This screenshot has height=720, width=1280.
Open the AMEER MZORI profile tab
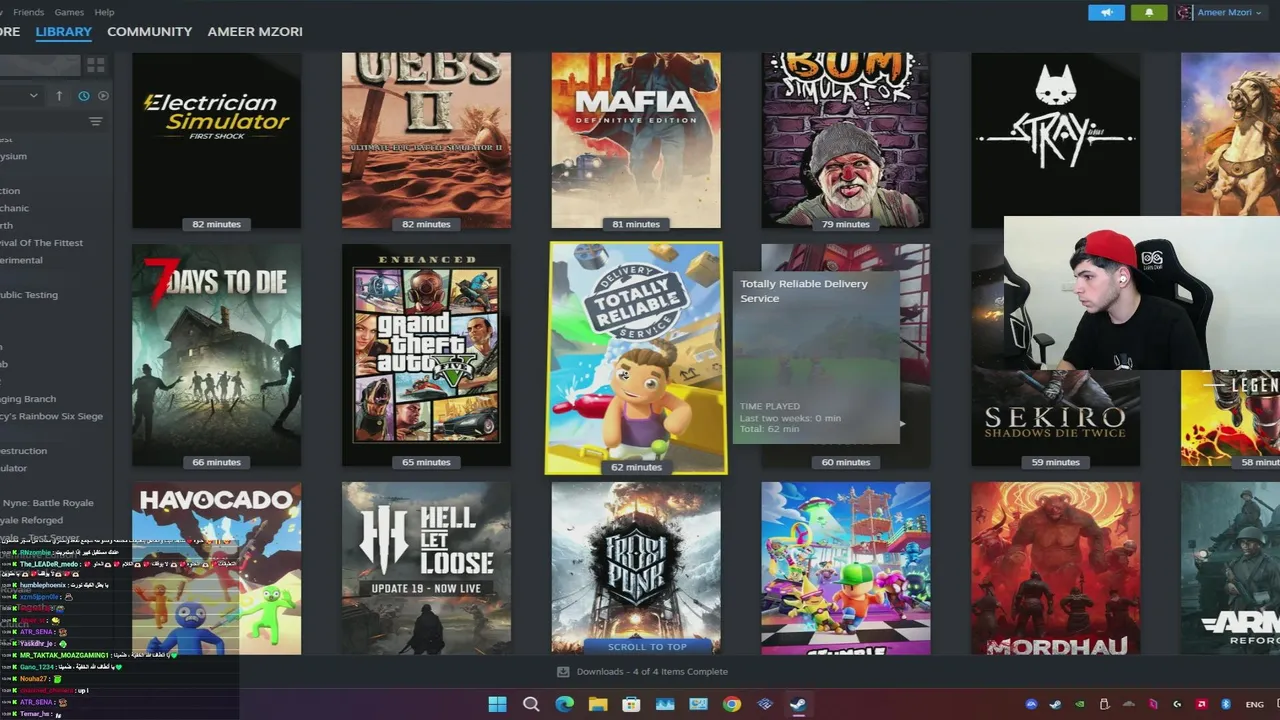[255, 32]
